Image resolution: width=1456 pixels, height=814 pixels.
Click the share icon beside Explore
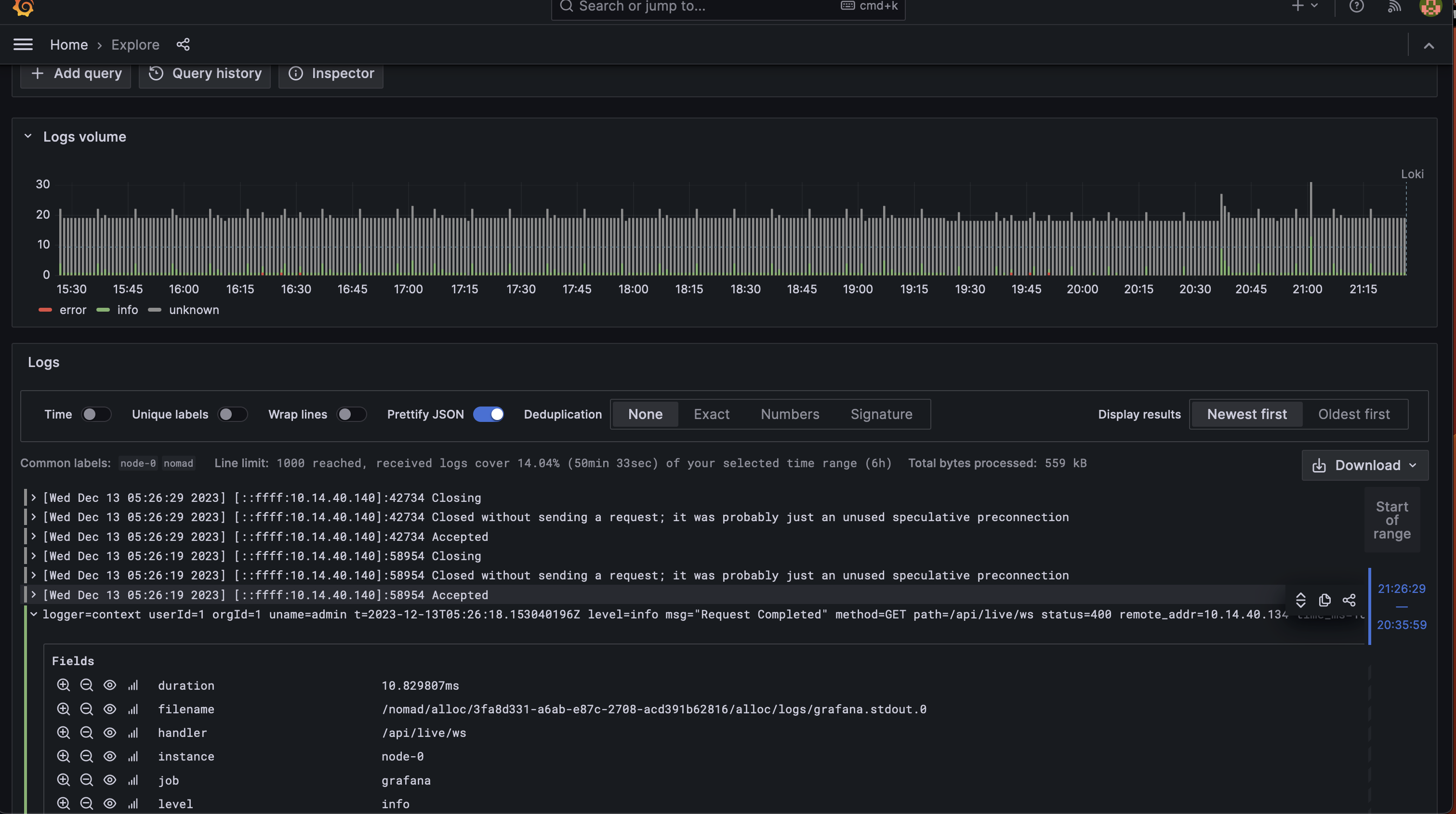183,45
